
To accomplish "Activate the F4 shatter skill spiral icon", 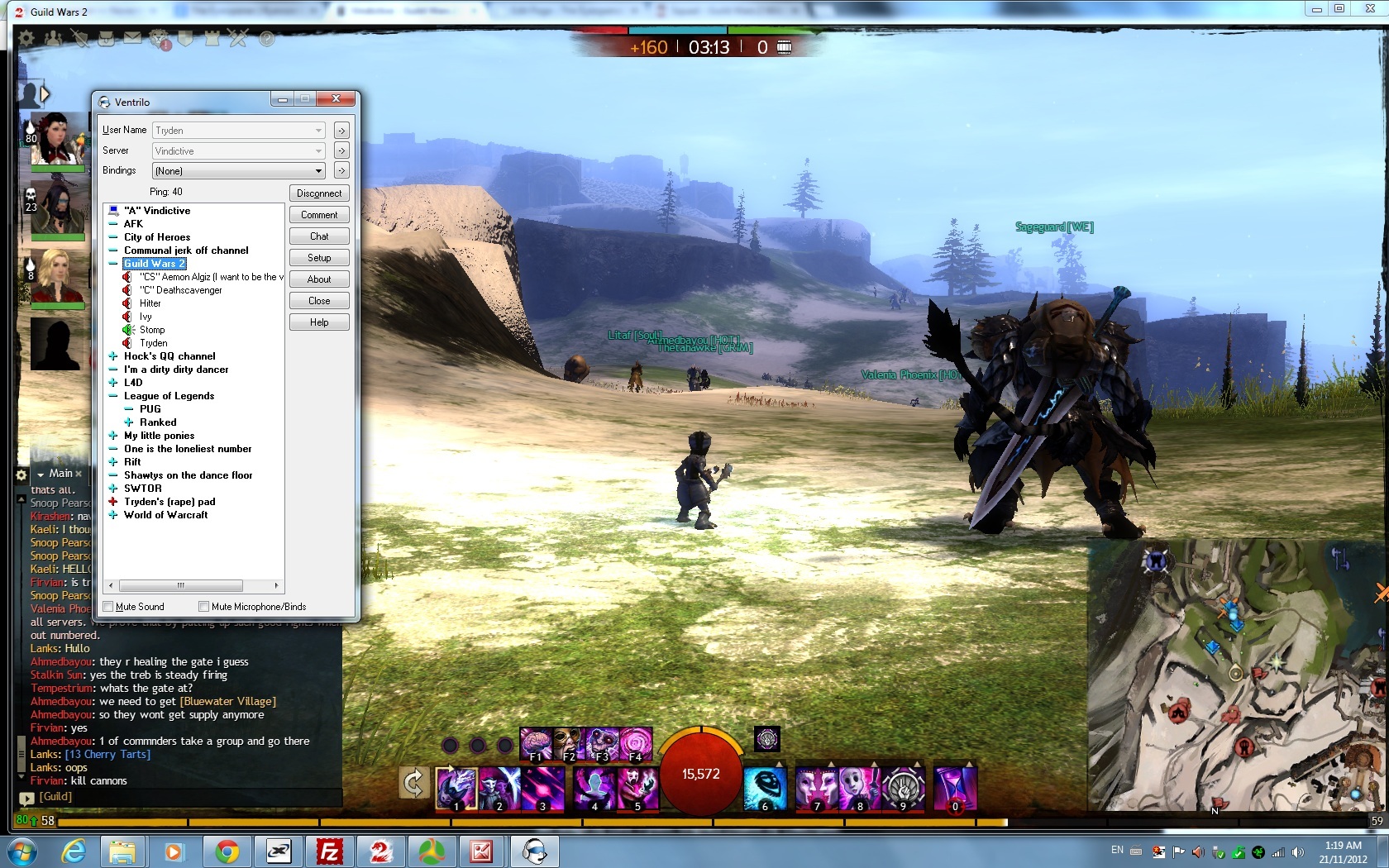I will (x=635, y=744).
